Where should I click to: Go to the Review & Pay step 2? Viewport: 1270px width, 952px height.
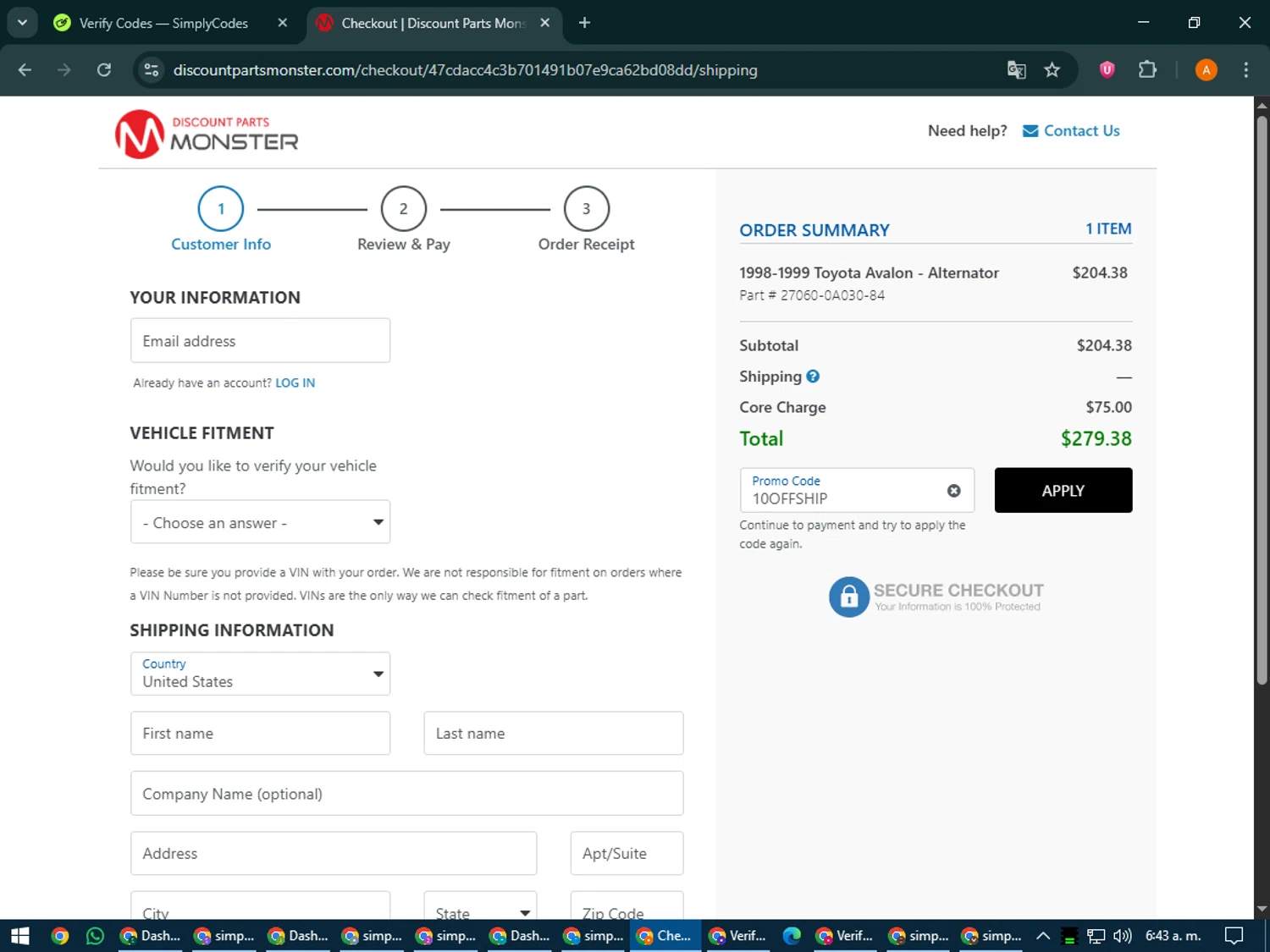click(x=404, y=208)
